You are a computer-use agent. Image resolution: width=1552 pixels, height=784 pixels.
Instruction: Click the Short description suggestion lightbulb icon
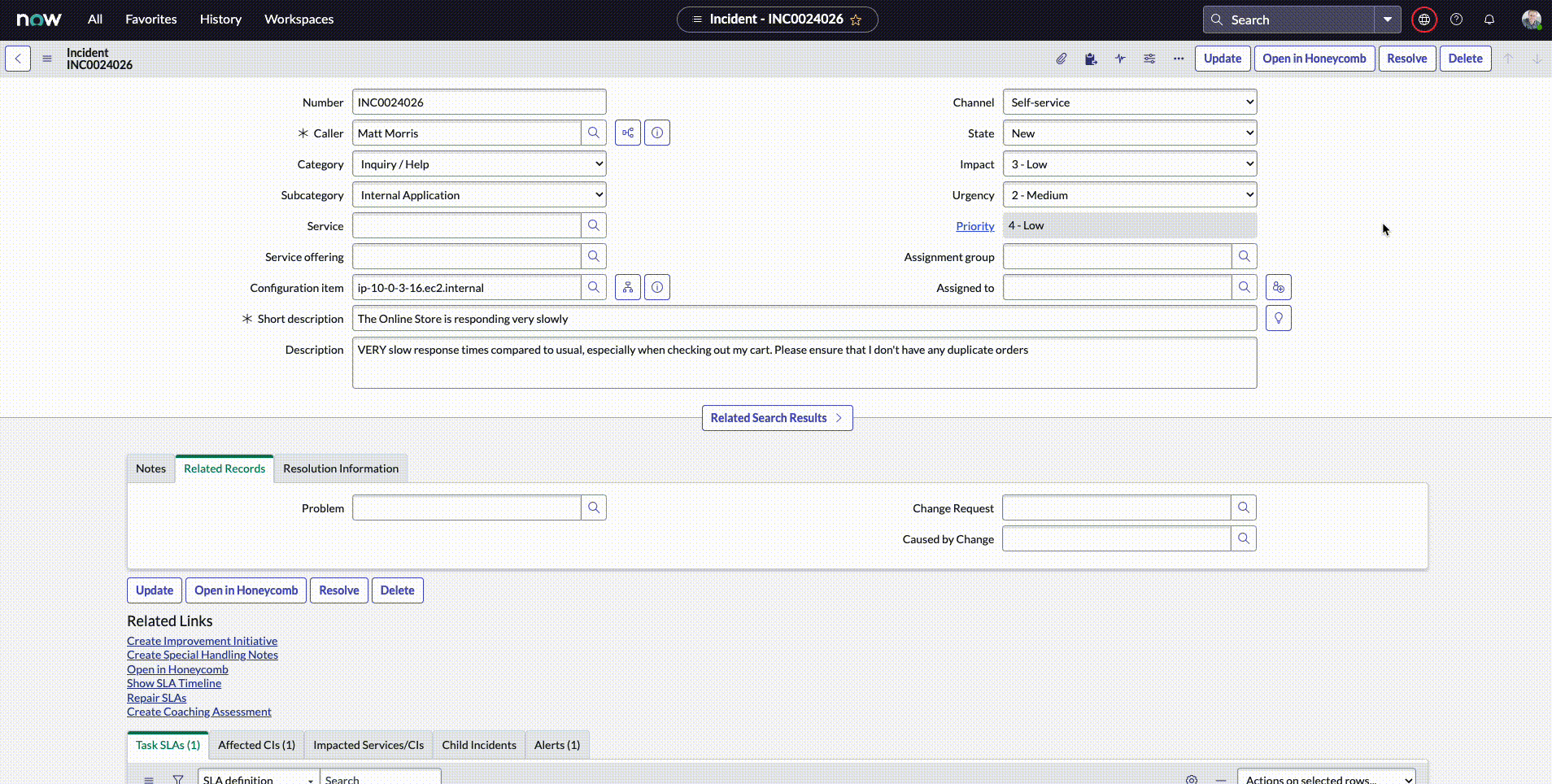[x=1278, y=319]
